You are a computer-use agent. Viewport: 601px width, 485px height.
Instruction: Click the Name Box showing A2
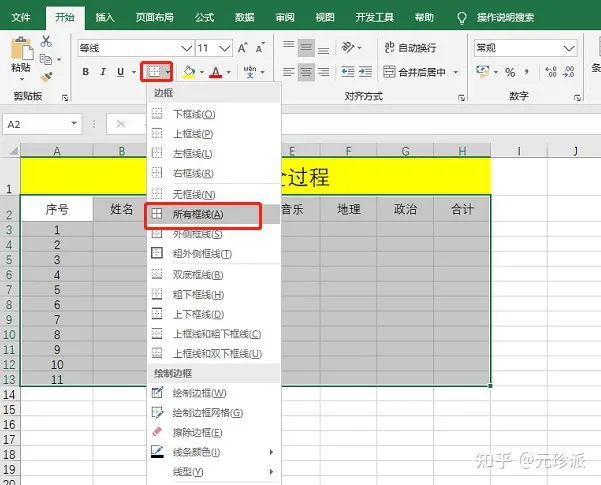(x=42, y=124)
